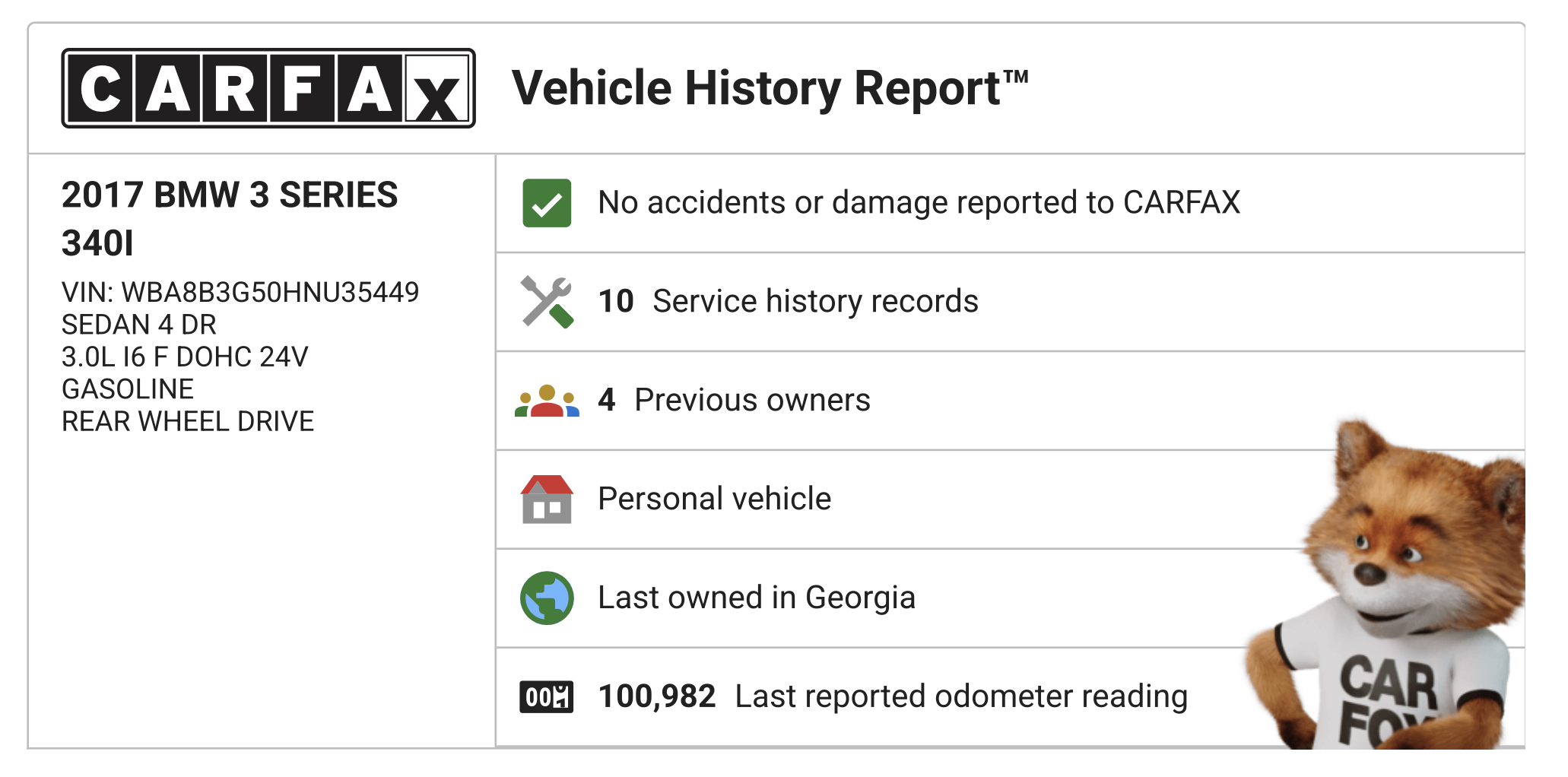The image size is (1568, 777).
Task: Click the personal vehicle house icon
Action: (x=547, y=499)
